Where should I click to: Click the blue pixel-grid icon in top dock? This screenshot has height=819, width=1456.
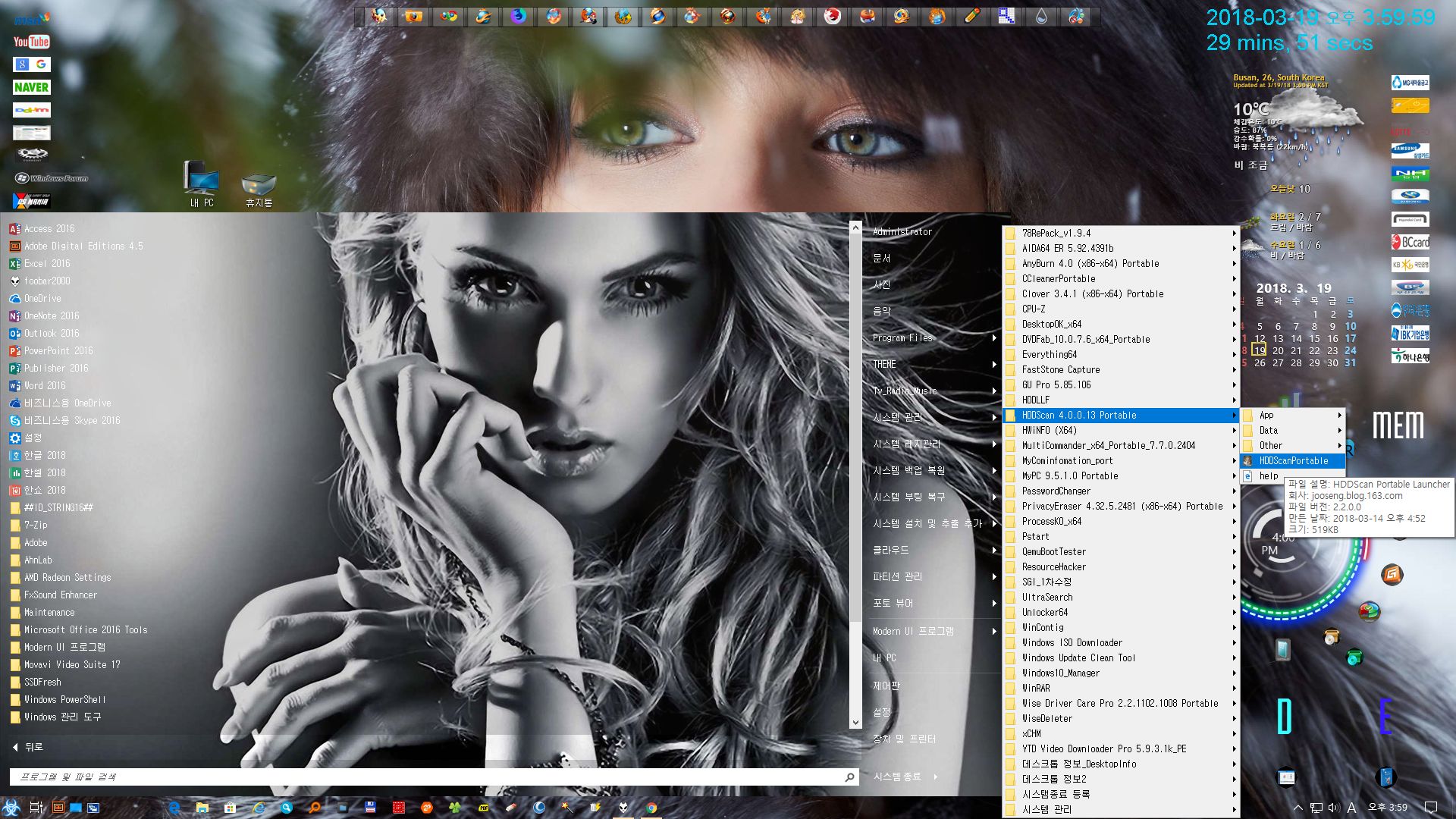point(1006,16)
